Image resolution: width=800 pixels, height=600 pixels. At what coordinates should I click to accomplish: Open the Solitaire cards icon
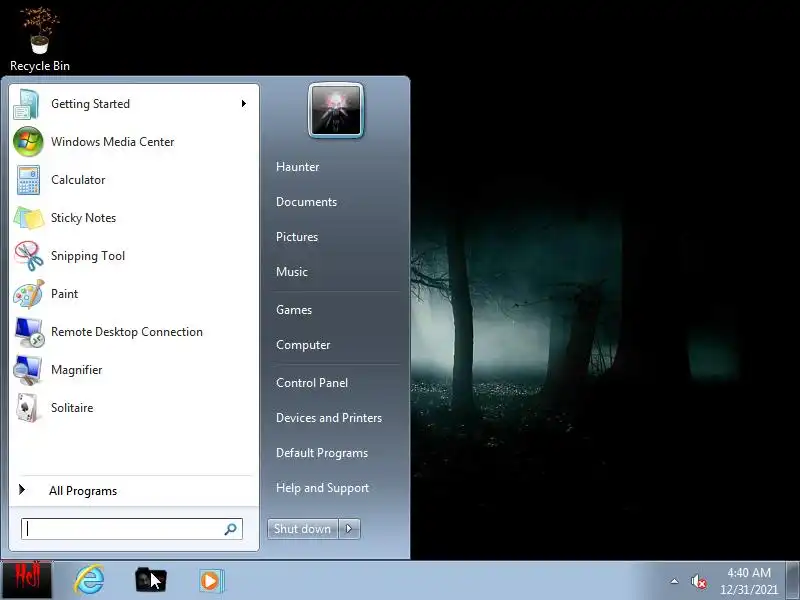click(28, 408)
